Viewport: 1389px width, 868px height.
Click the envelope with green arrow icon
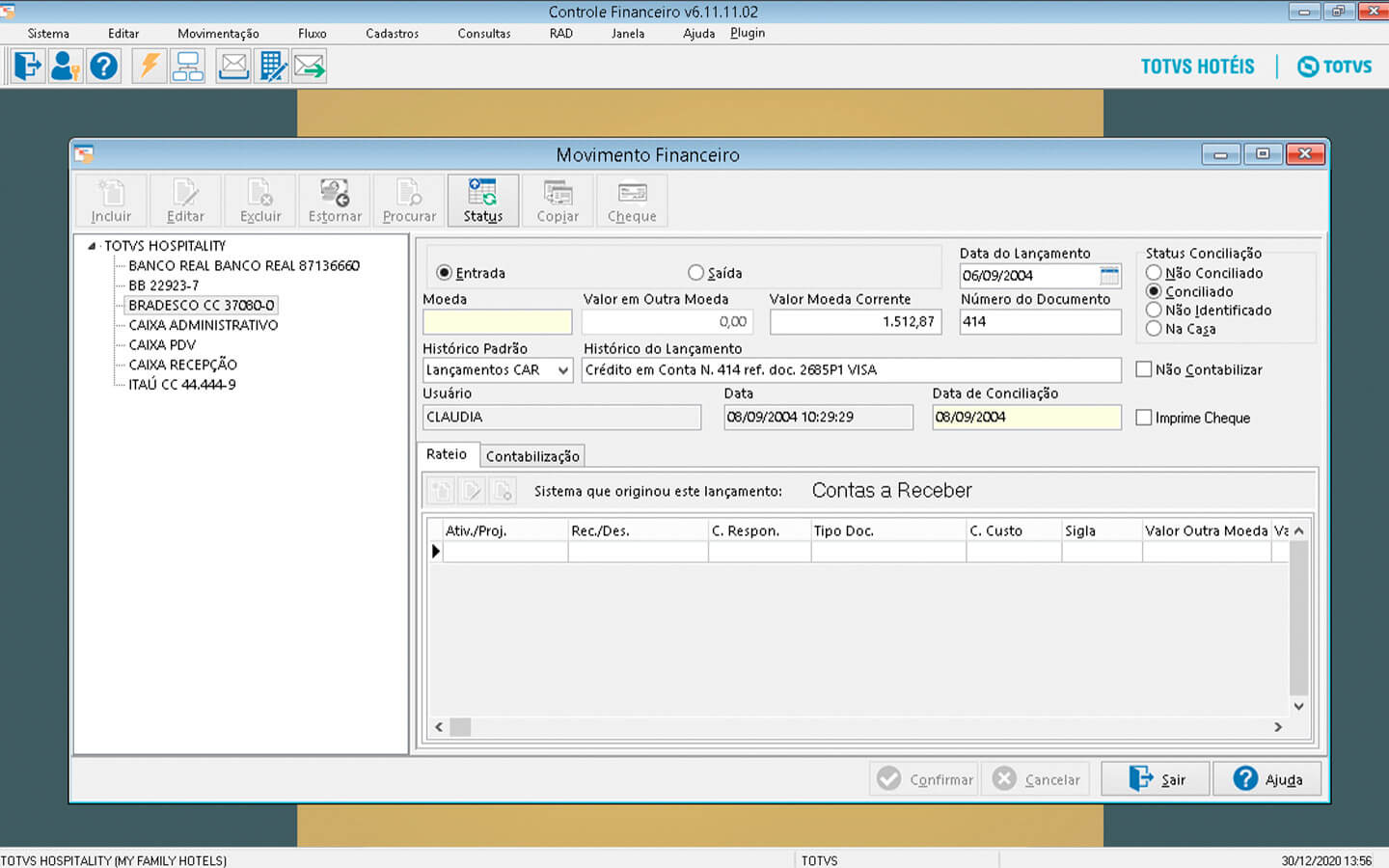tap(310, 67)
